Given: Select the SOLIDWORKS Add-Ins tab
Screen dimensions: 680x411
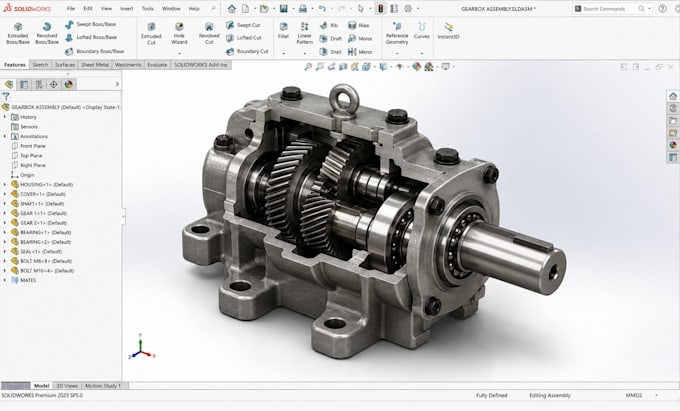Looking at the screenshot, I should pos(201,65).
